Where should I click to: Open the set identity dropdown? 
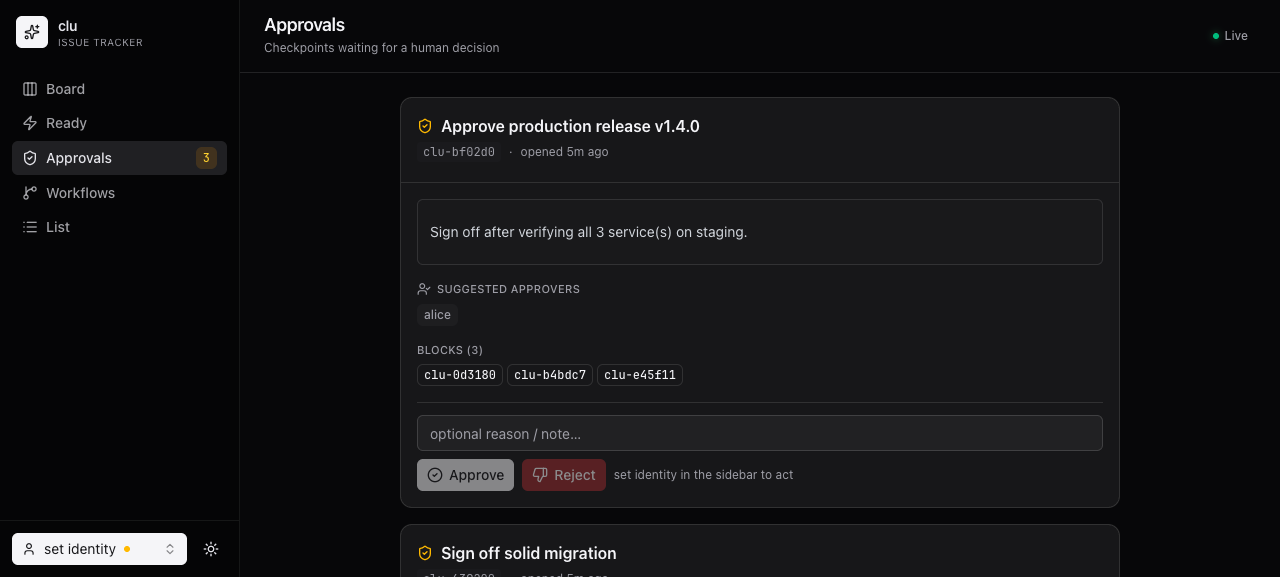coord(99,549)
